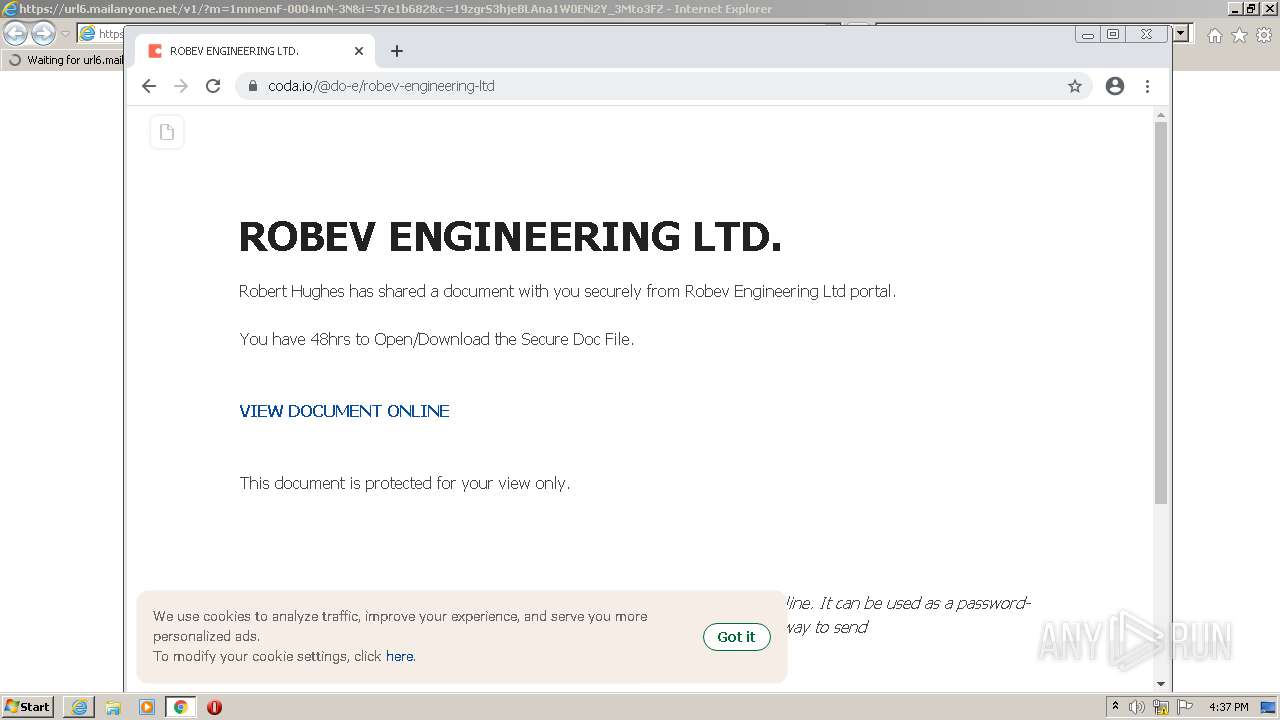Click the scrollbar down arrow
The height and width of the screenshot is (720, 1280).
point(1161,684)
